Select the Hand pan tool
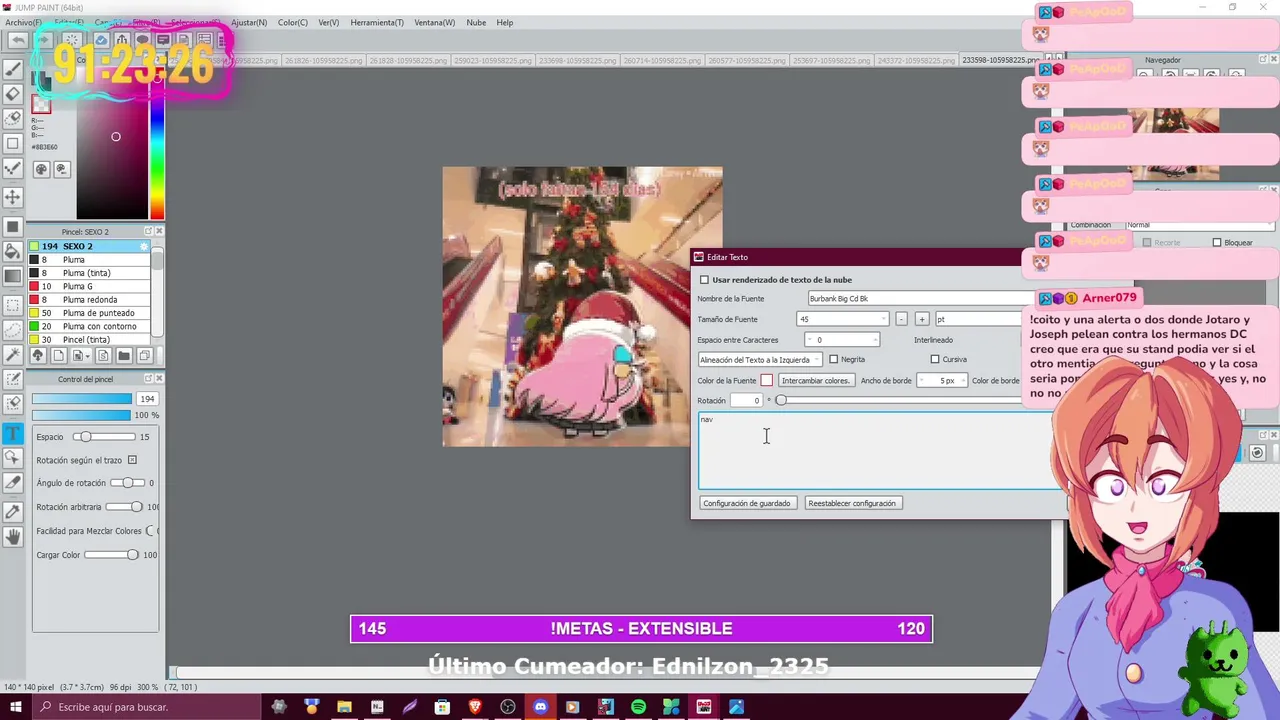This screenshot has width=1280, height=720. pos(13,537)
